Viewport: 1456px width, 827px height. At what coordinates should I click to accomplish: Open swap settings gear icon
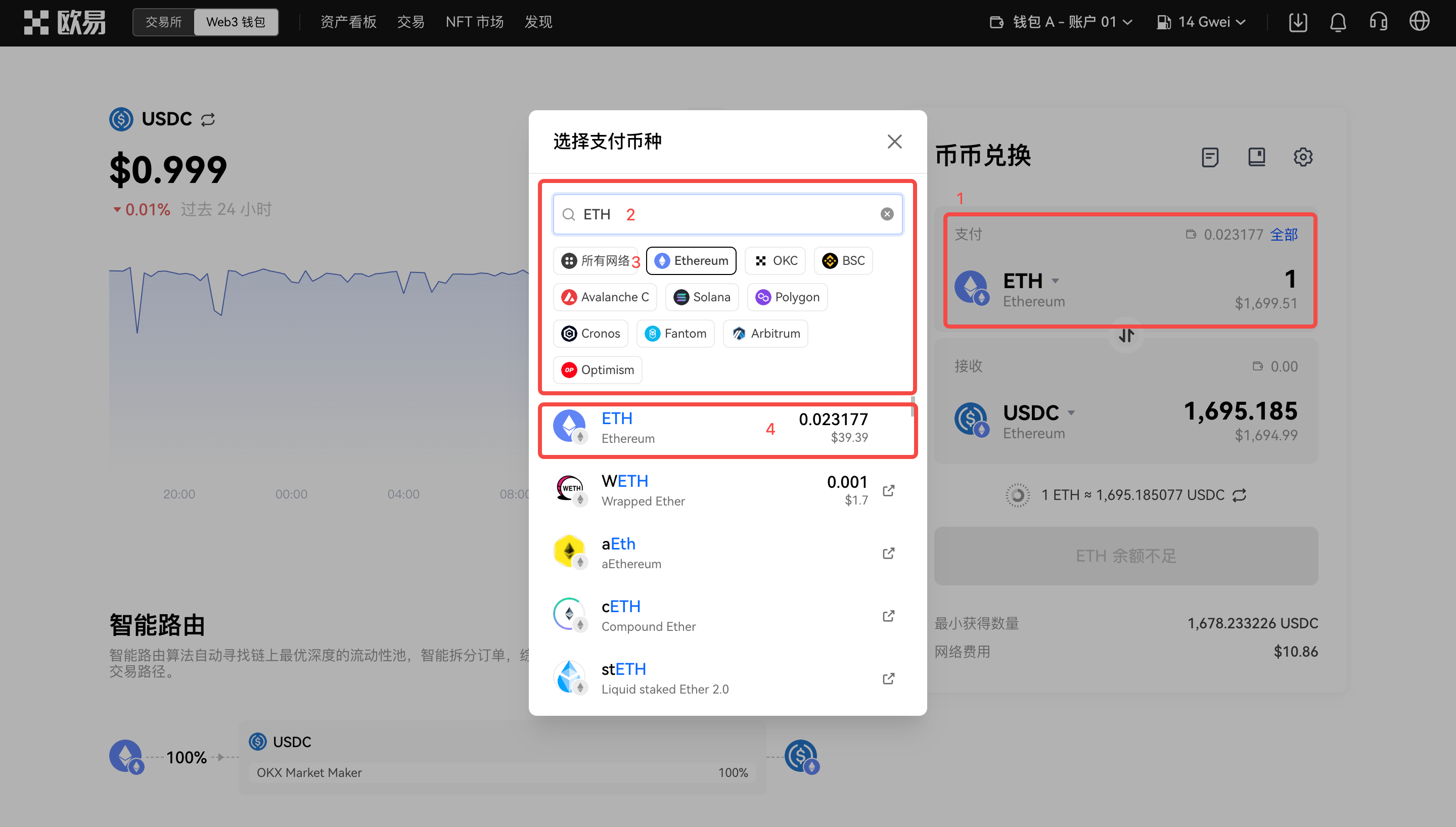(x=1303, y=157)
